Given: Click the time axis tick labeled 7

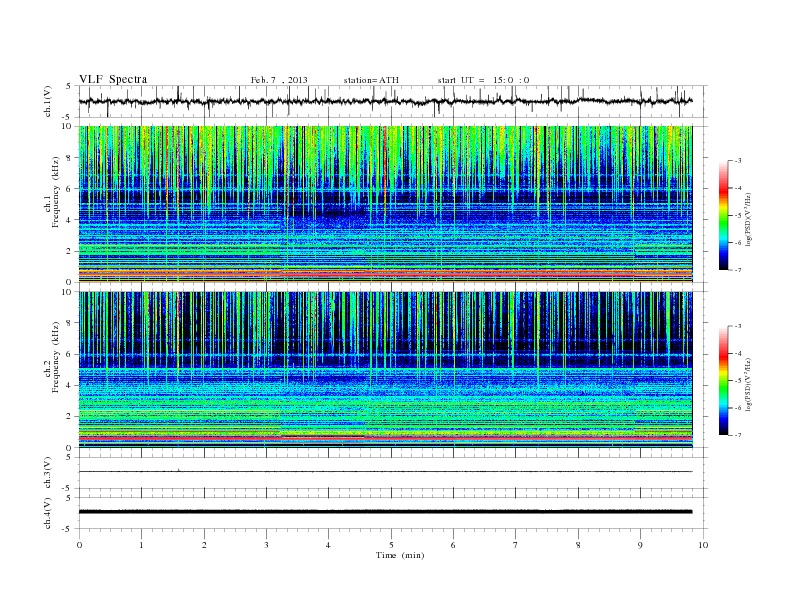Looking at the screenshot, I should pos(516,545).
